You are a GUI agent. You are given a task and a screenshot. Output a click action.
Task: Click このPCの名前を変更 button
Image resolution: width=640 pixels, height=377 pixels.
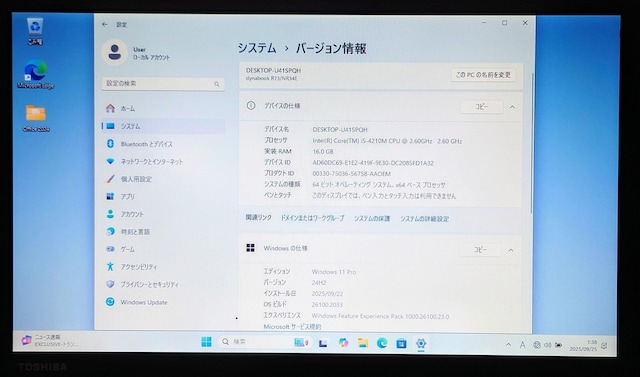483,75
